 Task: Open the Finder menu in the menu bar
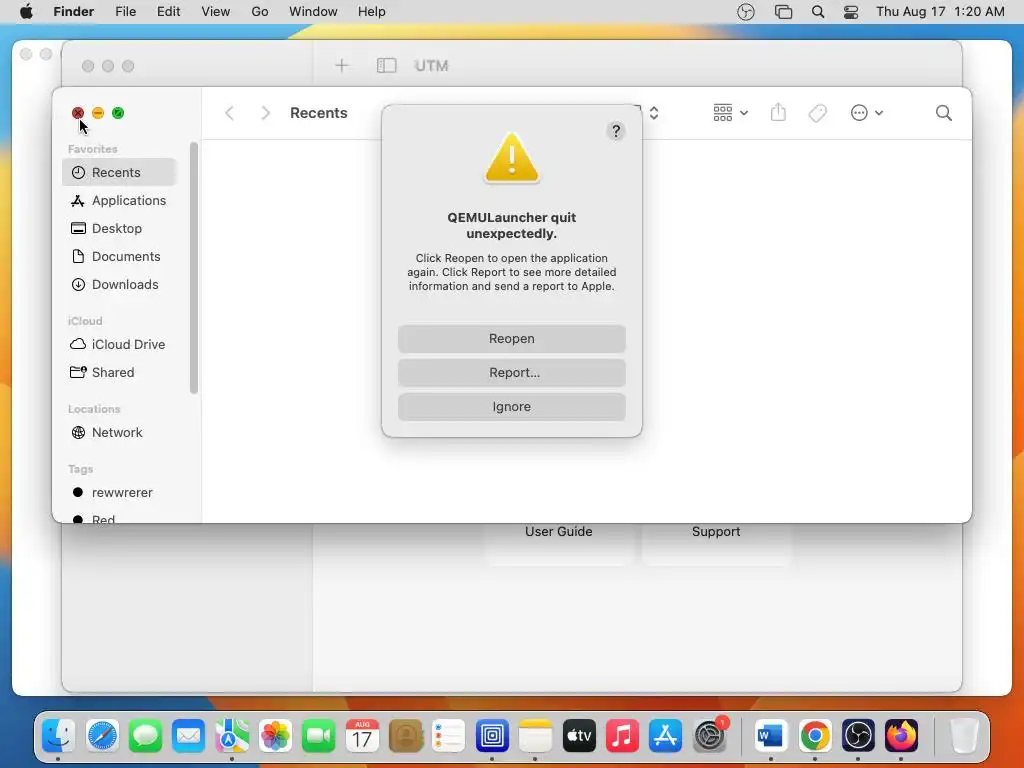[x=73, y=12]
